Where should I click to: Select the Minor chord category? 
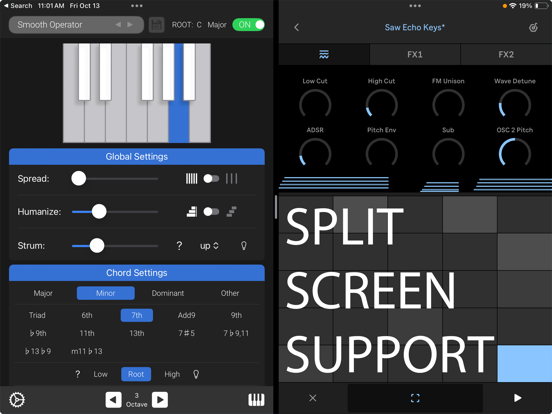[x=106, y=293]
